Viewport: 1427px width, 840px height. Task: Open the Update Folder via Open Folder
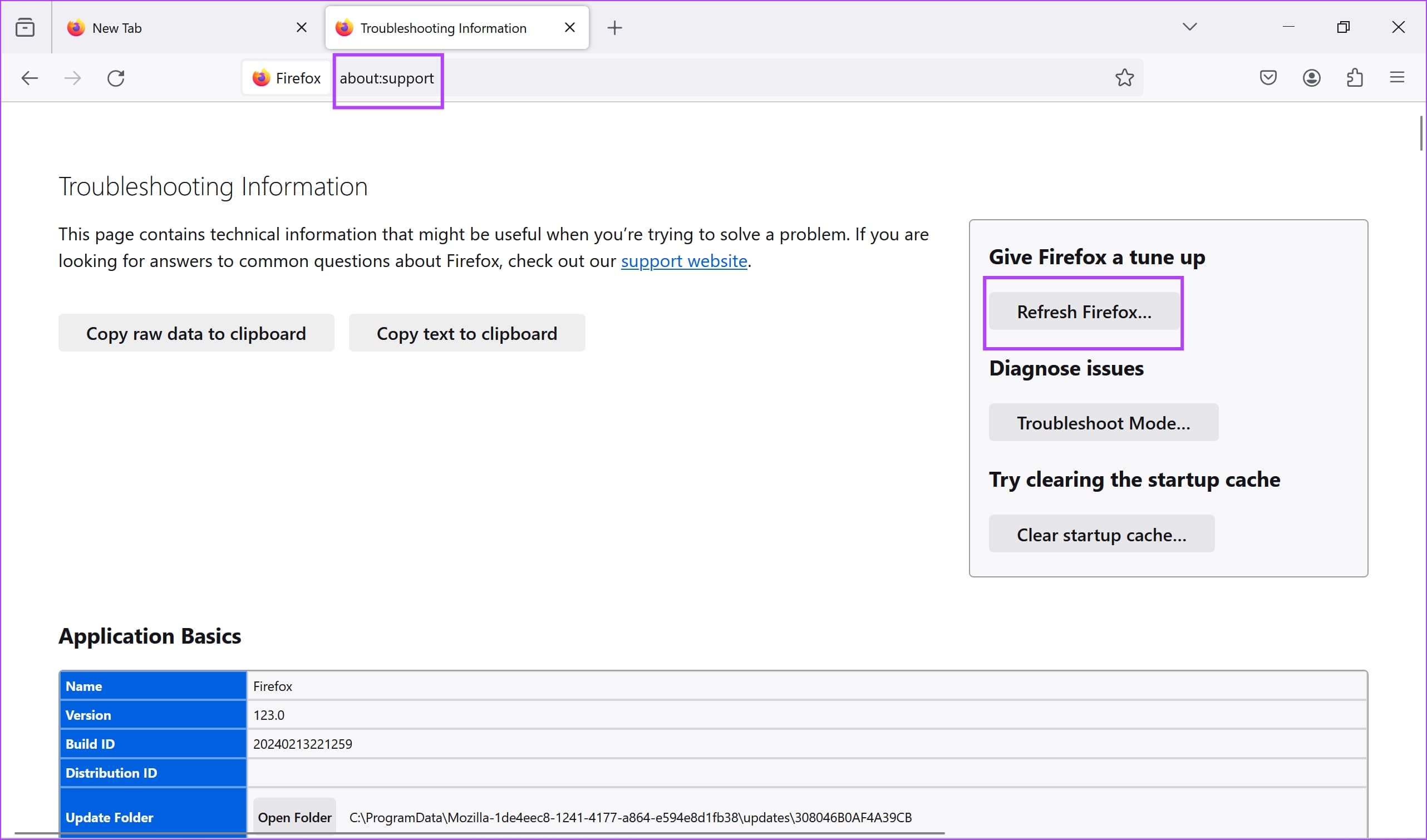(295, 817)
